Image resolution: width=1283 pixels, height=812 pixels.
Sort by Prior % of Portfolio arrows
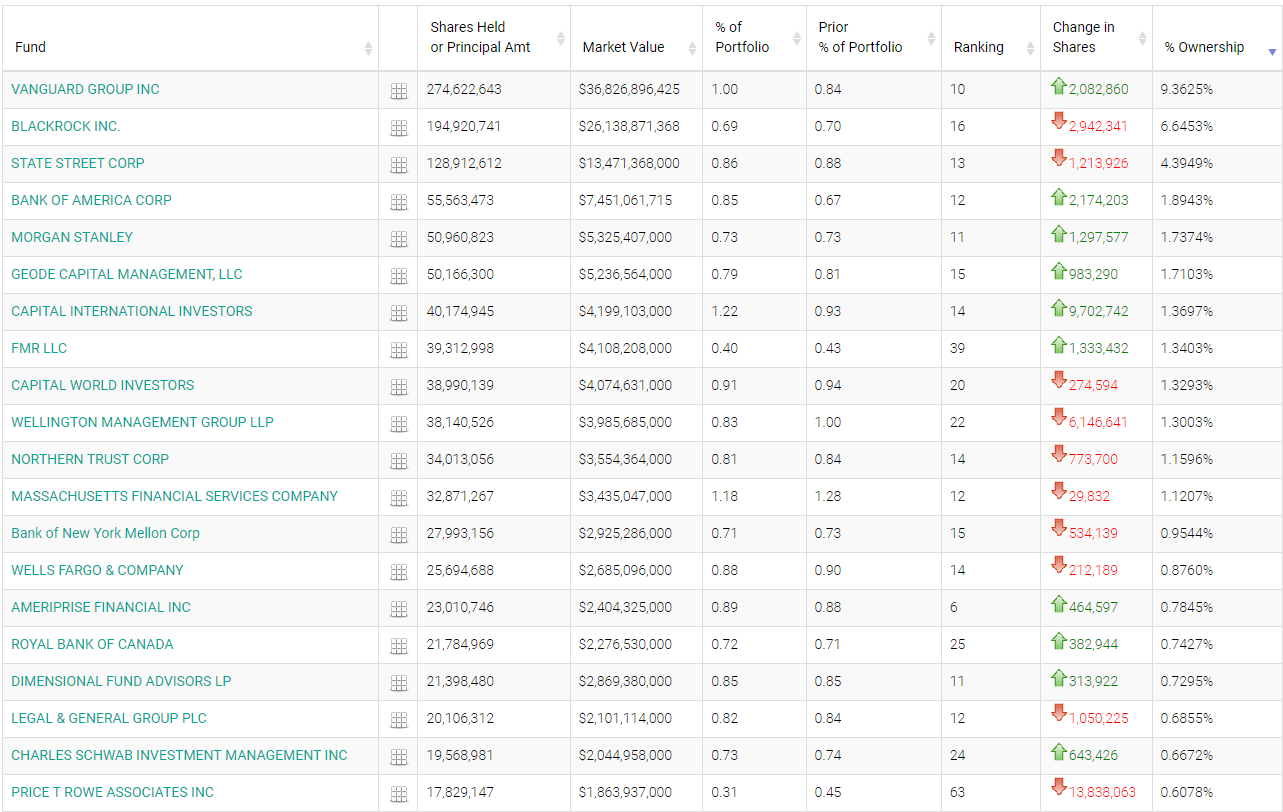[931, 38]
